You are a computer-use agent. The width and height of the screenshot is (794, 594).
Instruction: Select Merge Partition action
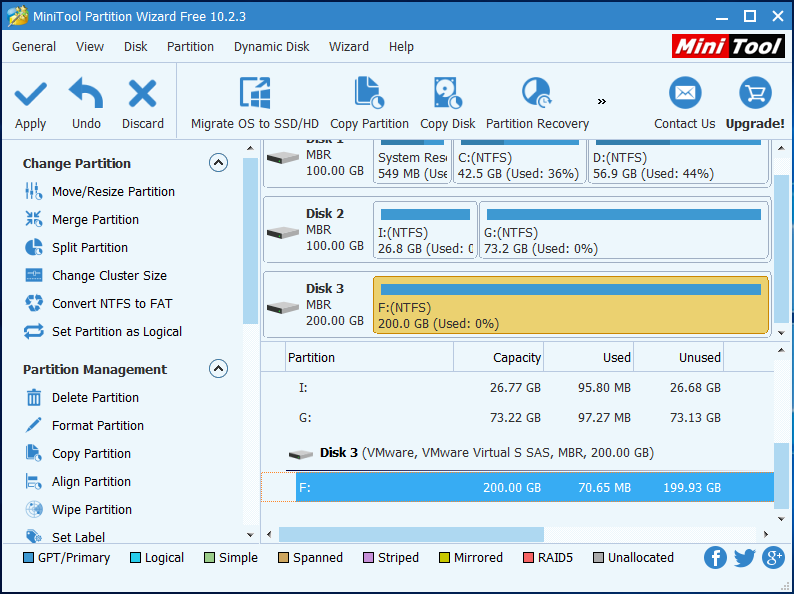pos(82,219)
